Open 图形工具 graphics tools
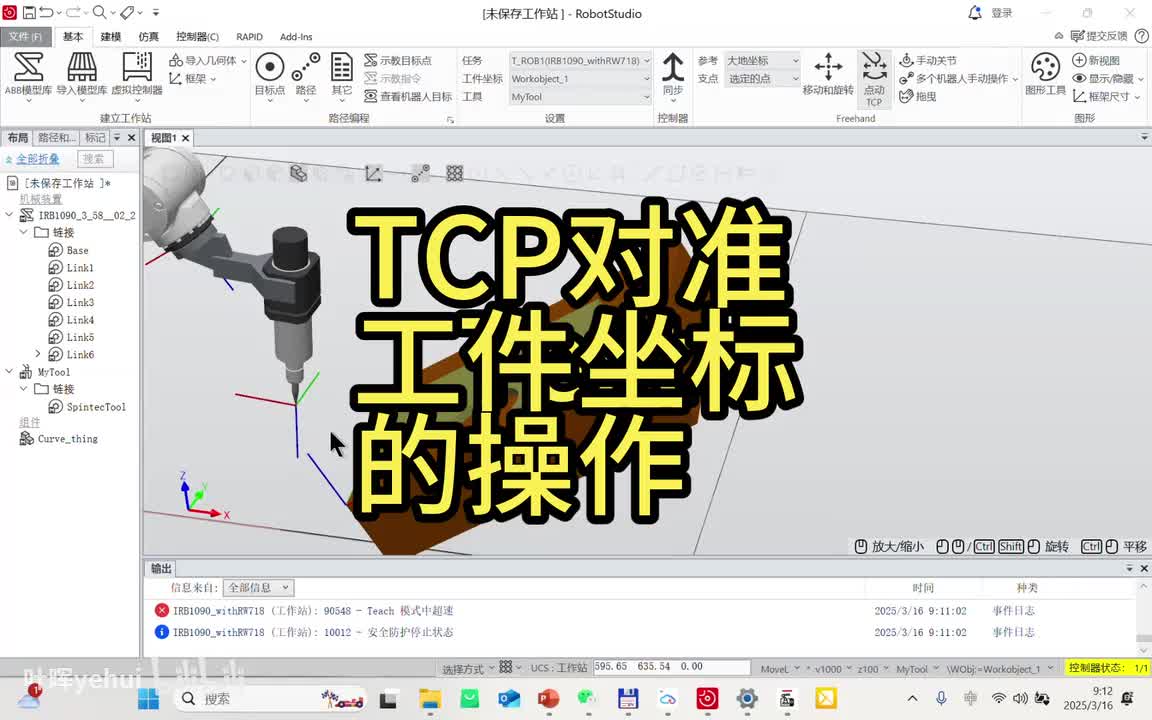 1045,73
